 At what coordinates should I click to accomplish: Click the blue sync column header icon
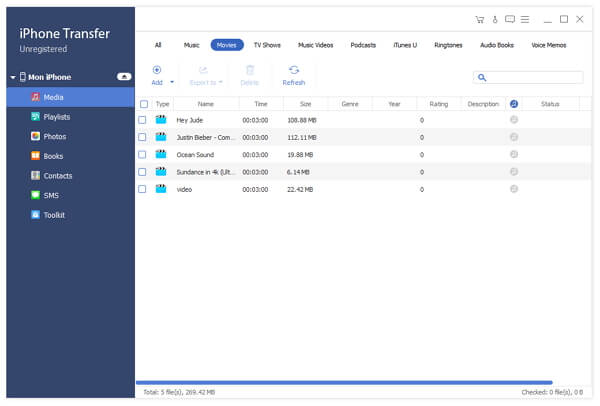514,104
